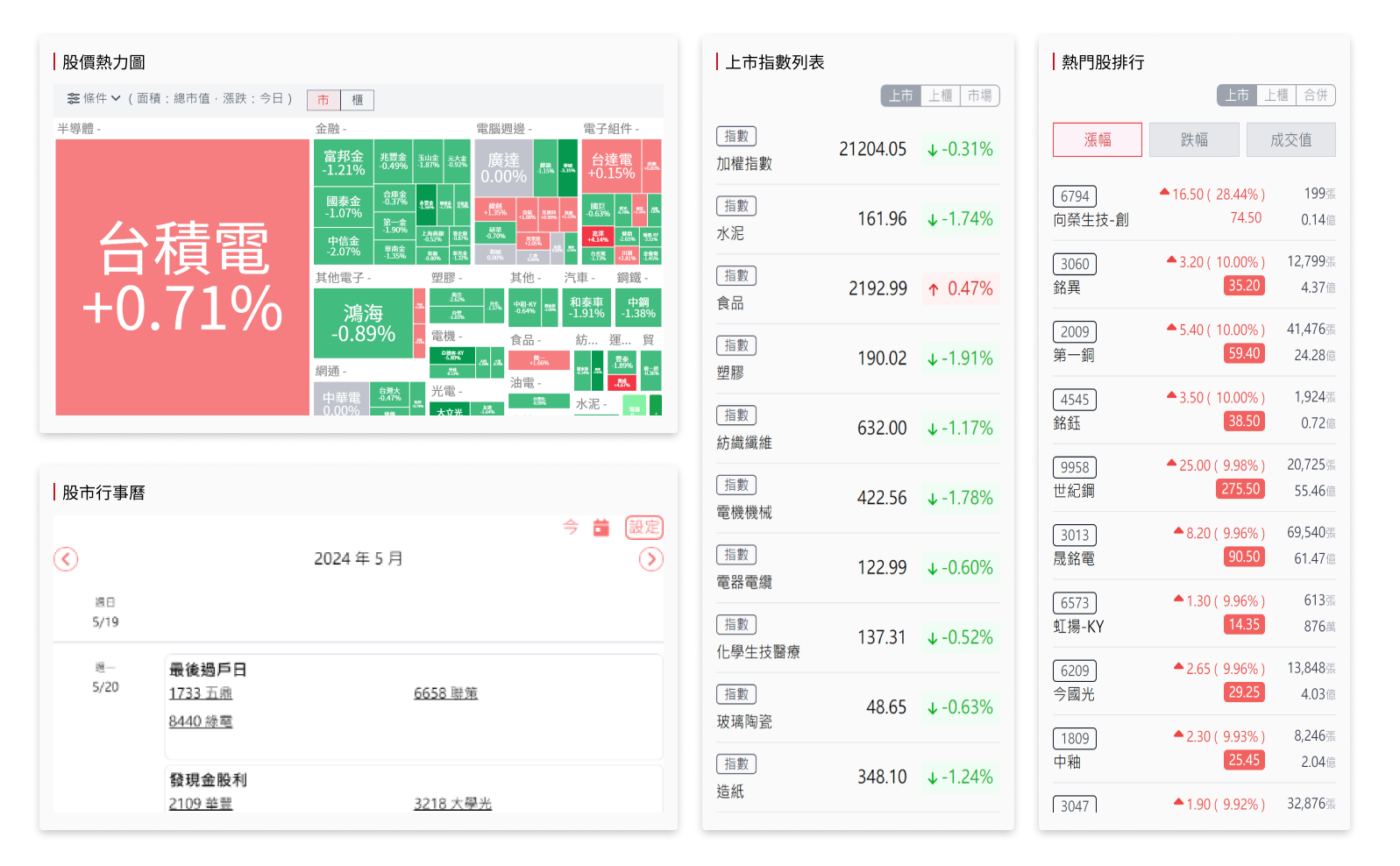Collapse the 鋼鐵 sector group
The width and height of the screenshot is (1400, 866).
pyautogui.click(x=632, y=278)
